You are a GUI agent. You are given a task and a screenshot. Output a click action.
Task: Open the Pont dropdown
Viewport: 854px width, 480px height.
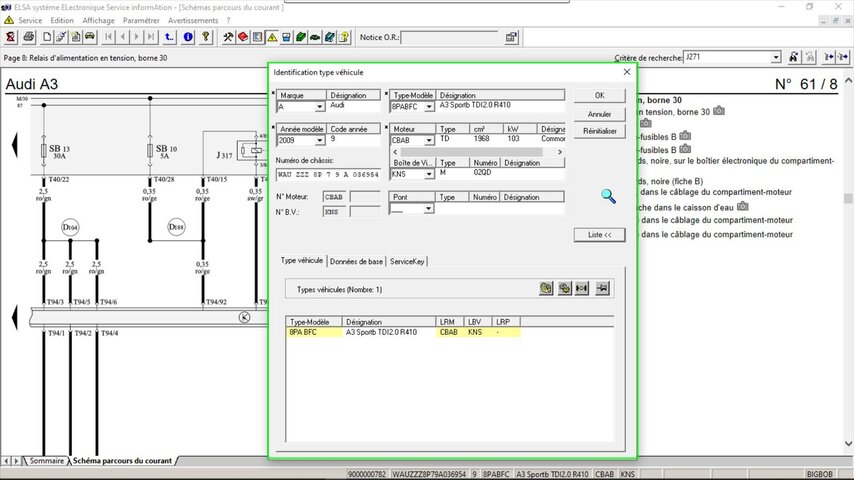point(429,209)
